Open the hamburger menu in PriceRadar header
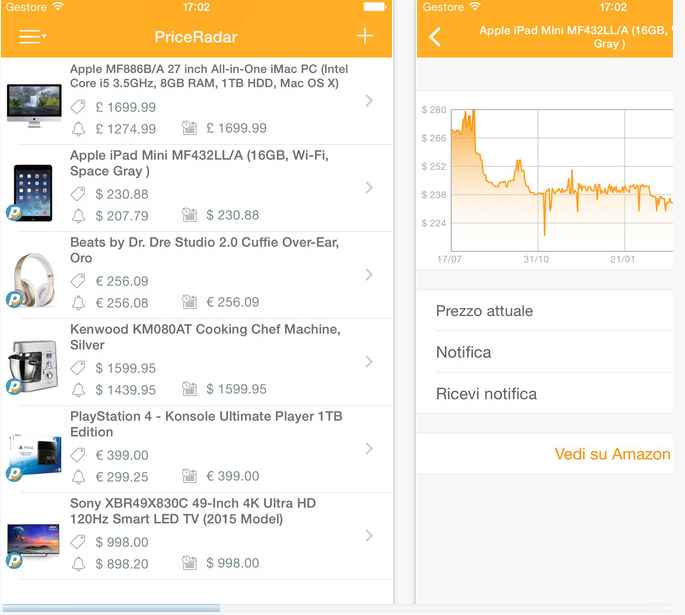The height and width of the screenshot is (615, 685). (x=32, y=37)
